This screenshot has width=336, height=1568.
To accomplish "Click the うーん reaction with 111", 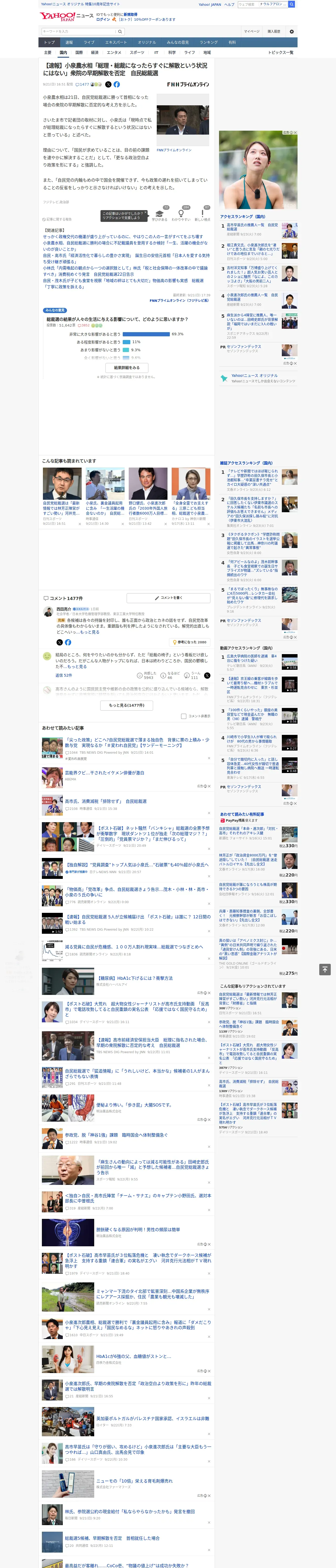I will coord(192,676).
